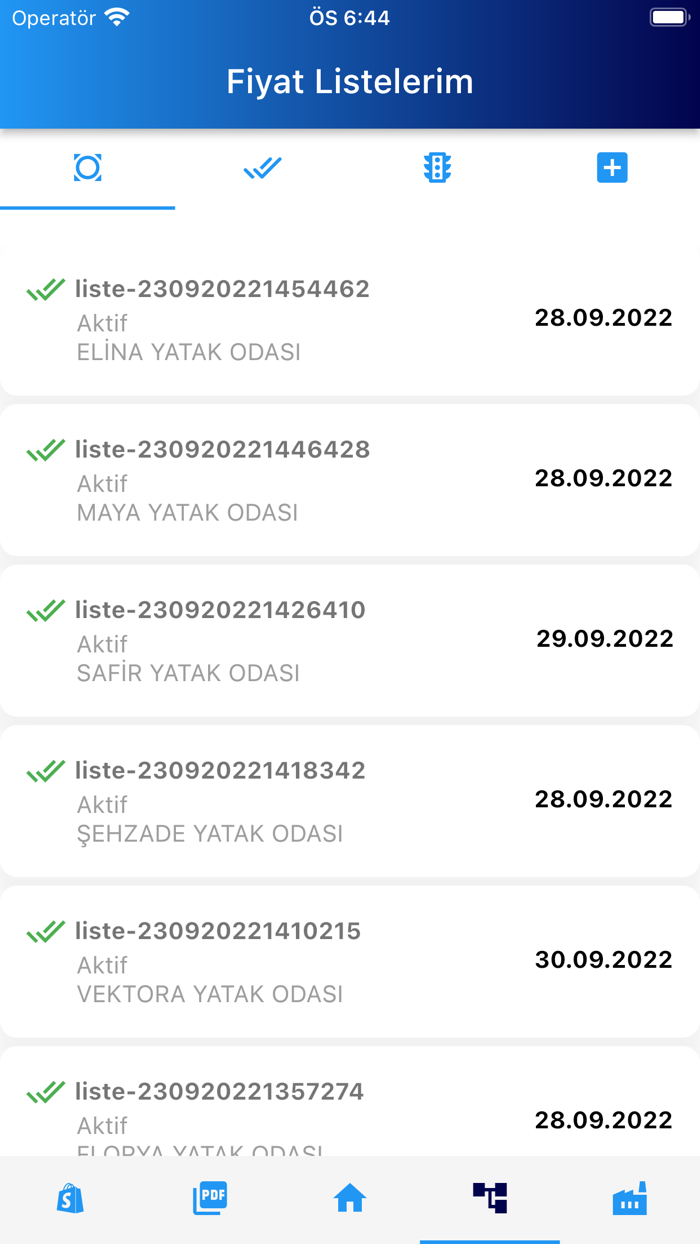Image resolution: width=700 pixels, height=1244 pixels.
Task: Toggle active status checkmark on liste-230920221454462
Action: click(x=48, y=289)
